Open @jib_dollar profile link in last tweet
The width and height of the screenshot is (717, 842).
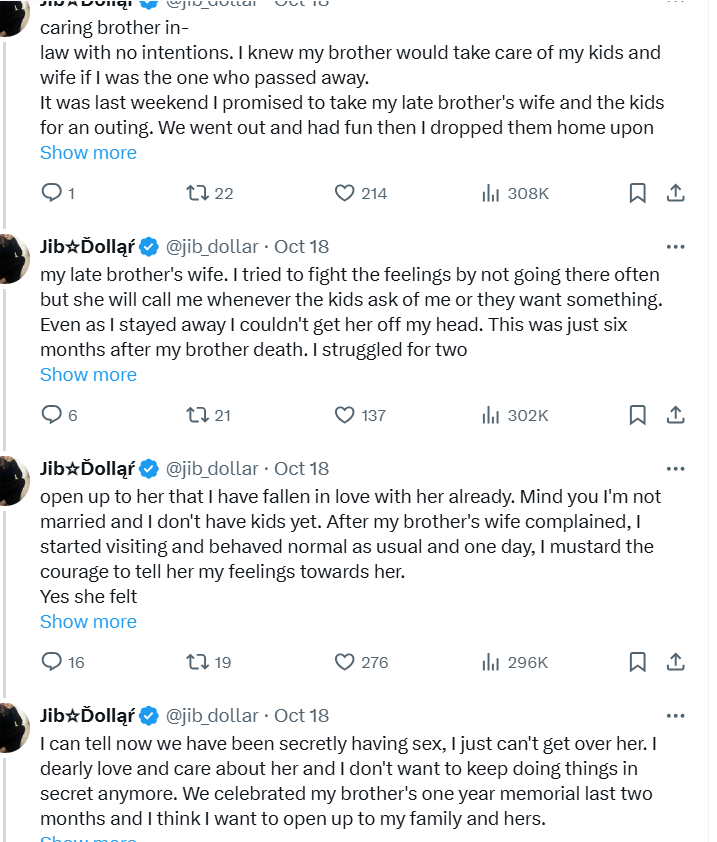pos(211,716)
